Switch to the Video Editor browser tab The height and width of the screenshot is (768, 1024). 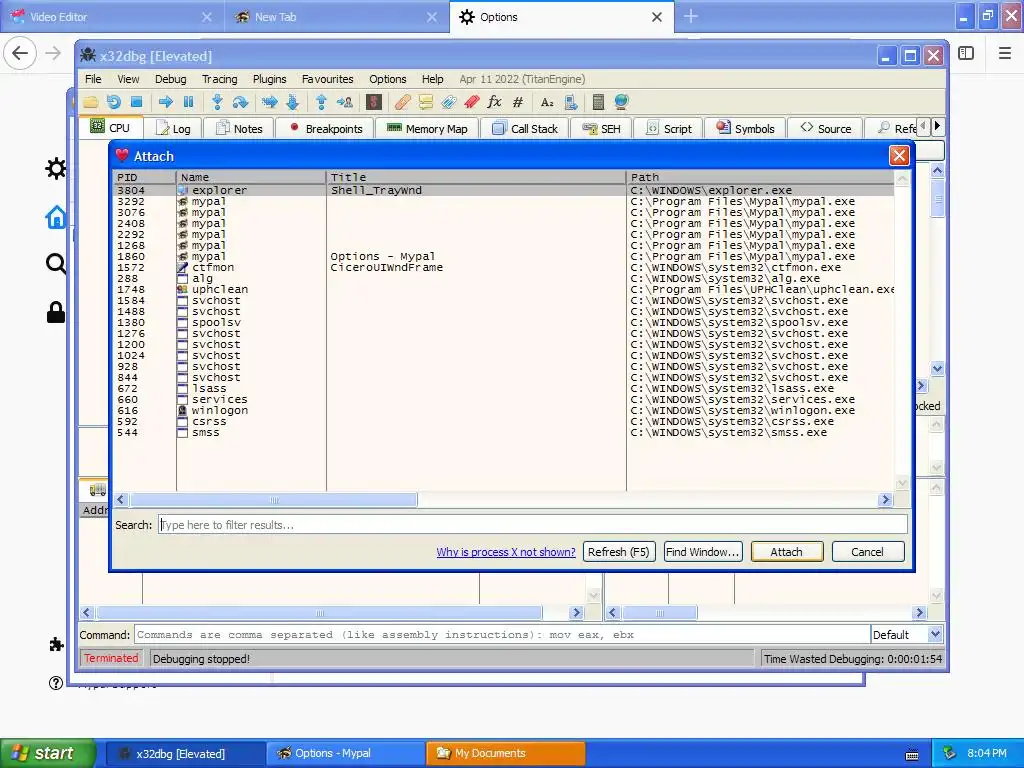[x=112, y=17]
